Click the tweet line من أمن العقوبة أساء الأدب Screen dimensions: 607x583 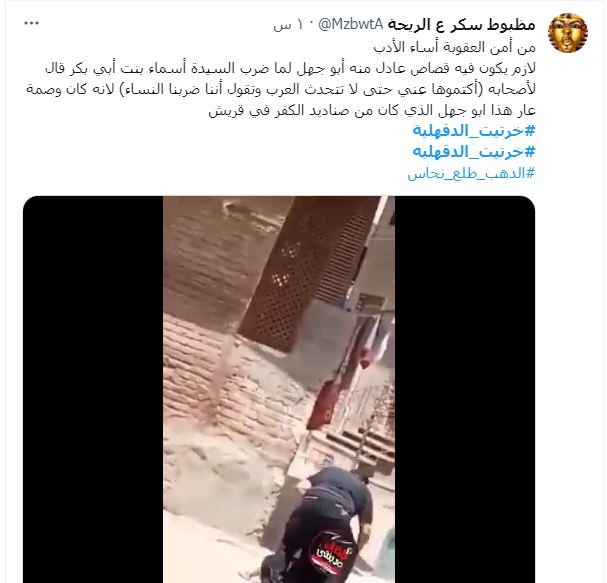[454, 47]
